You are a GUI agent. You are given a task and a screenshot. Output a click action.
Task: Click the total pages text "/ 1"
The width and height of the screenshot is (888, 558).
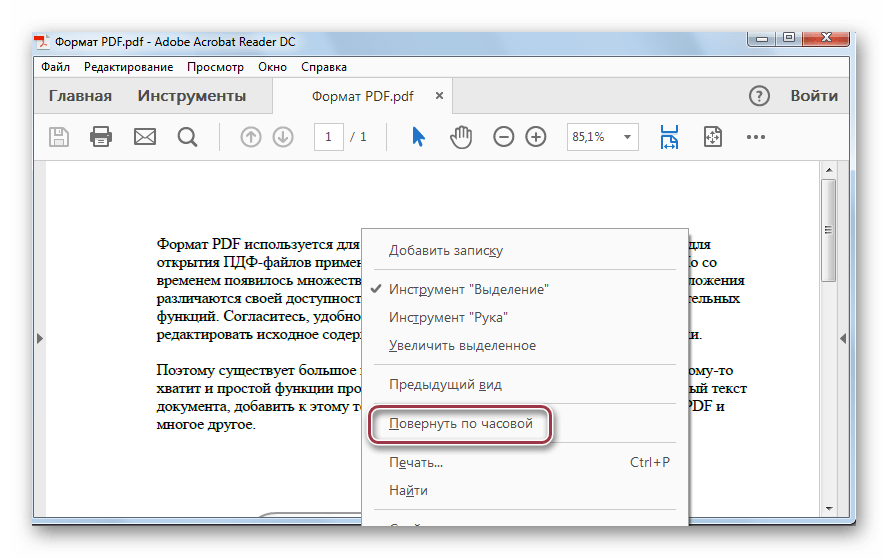click(x=358, y=137)
